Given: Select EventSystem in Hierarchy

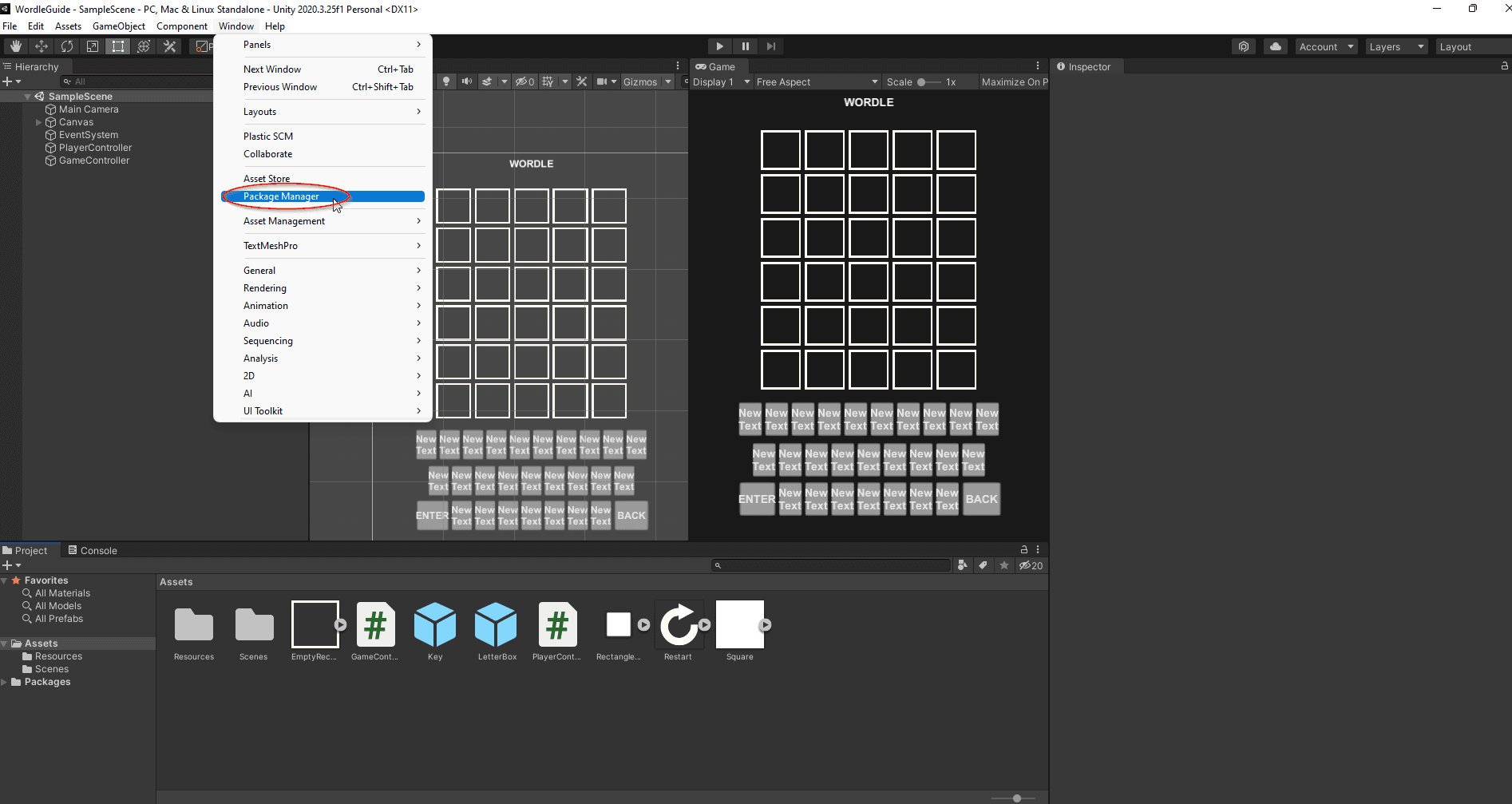Looking at the screenshot, I should 89,135.
